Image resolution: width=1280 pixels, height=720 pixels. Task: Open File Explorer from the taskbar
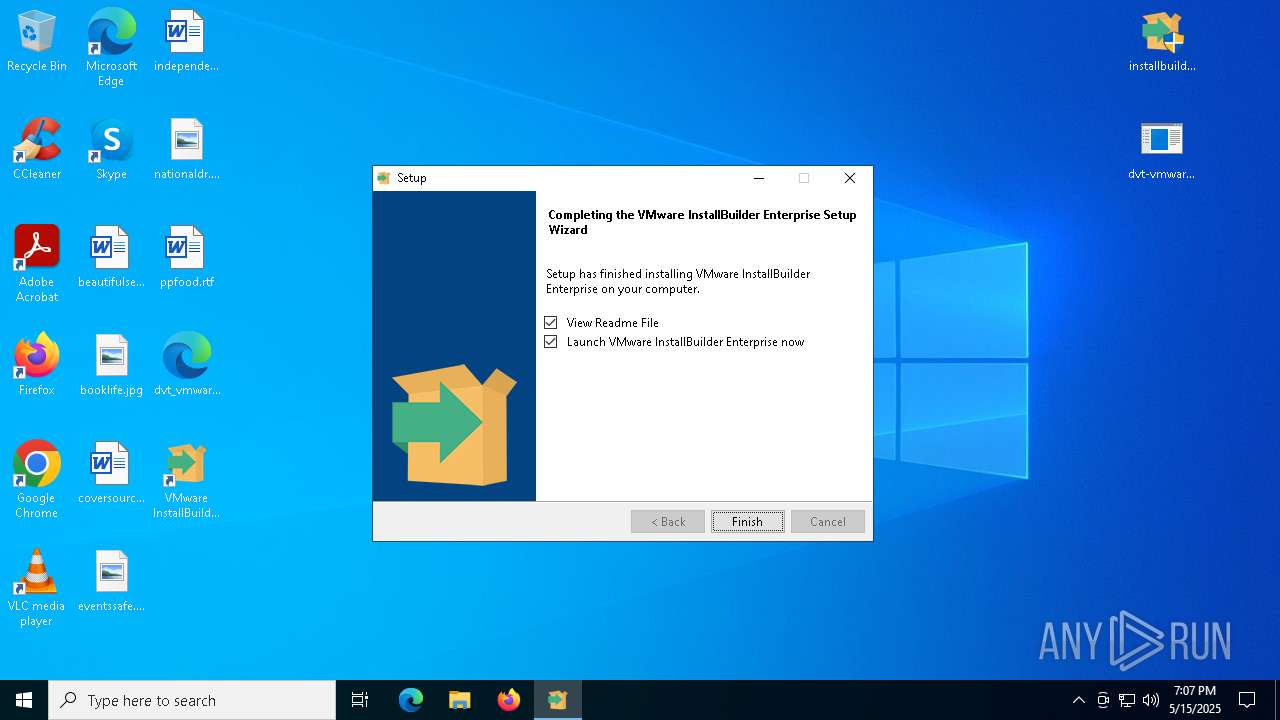(460, 700)
